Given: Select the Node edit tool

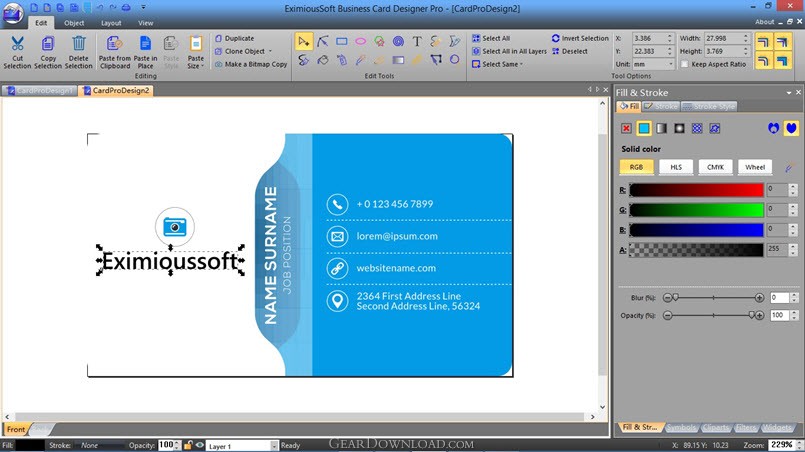Looking at the screenshot, I should [x=323, y=42].
